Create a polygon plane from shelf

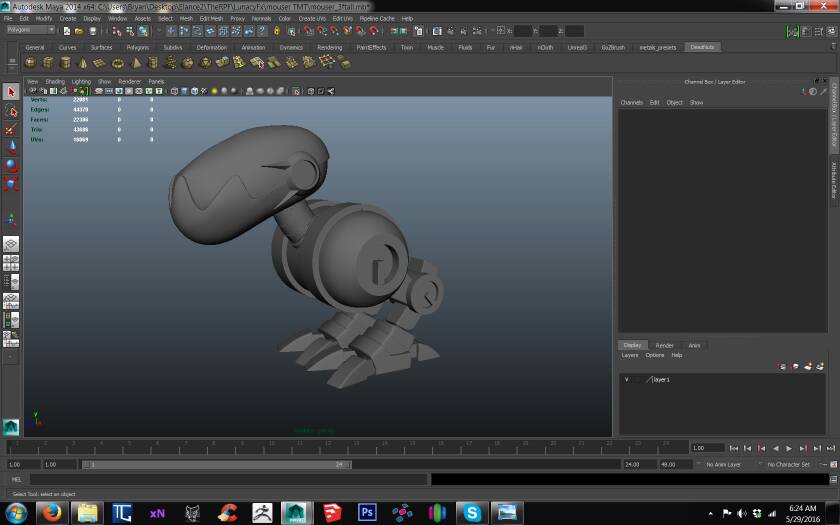(x=100, y=63)
